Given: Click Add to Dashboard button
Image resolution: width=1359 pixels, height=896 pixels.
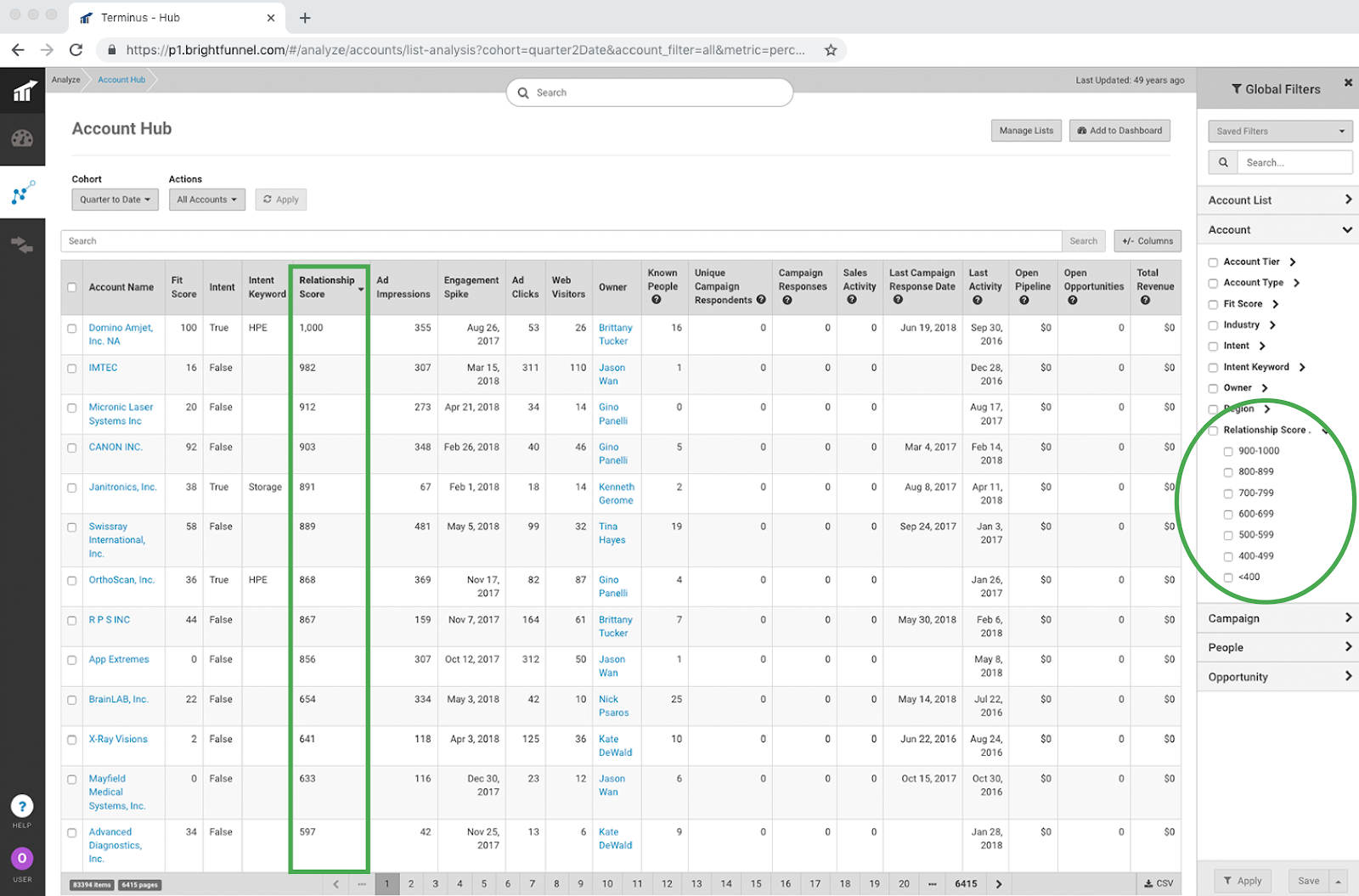Looking at the screenshot, I should (1119, 131).
